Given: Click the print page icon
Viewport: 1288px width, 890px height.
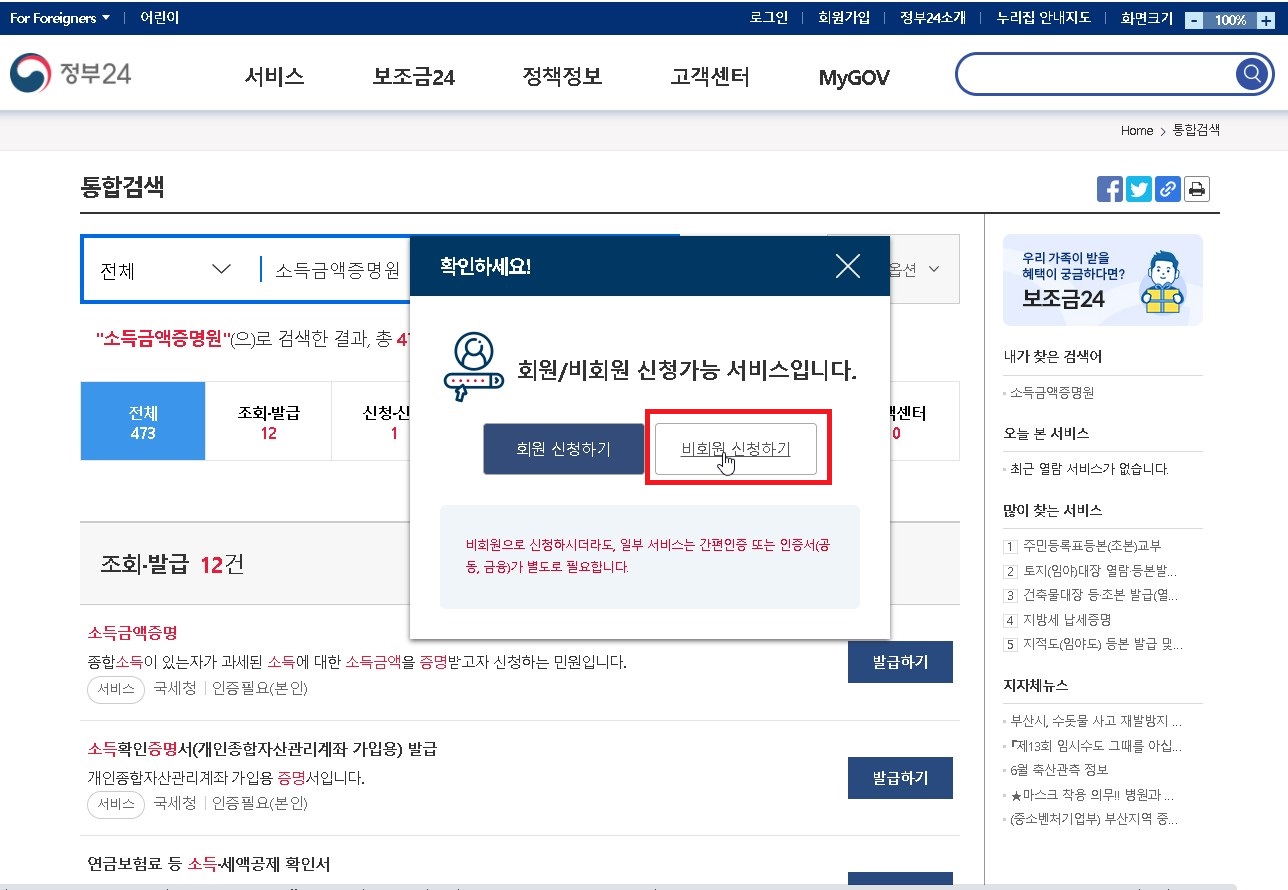Looking at the screenshot, I should tap(1197, 189).
